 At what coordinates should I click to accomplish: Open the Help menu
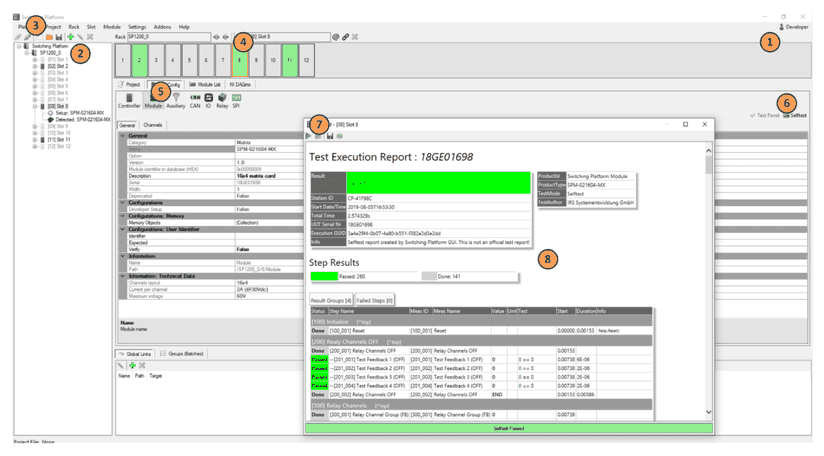[184, 27]
